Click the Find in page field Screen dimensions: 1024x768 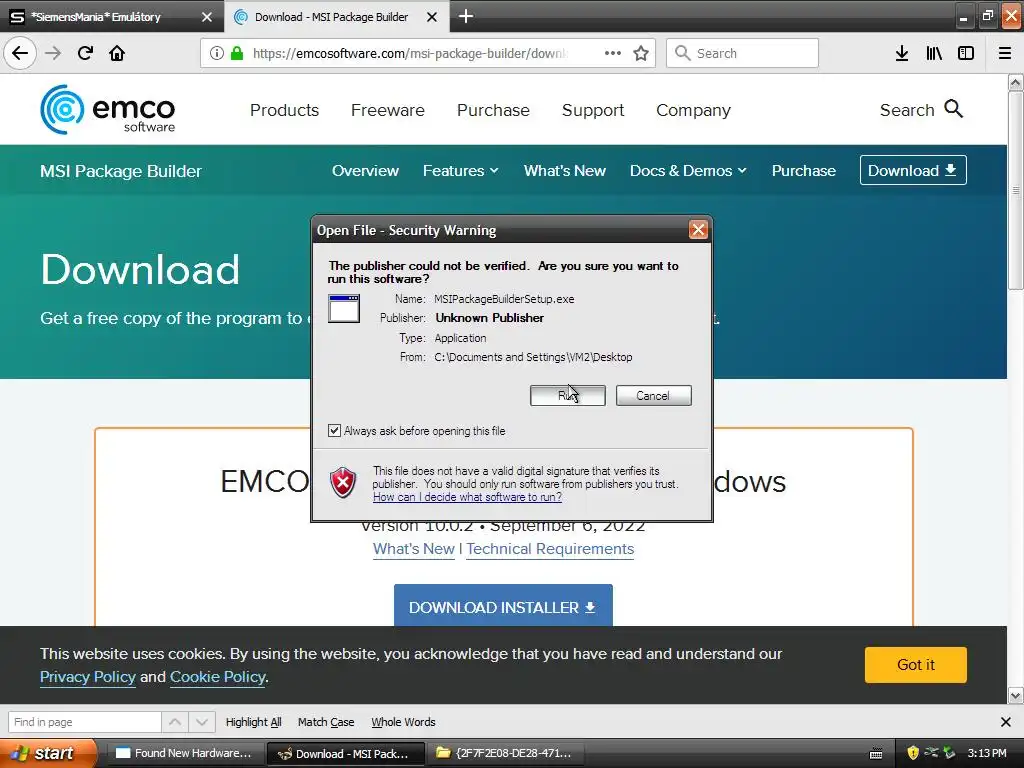click(84, 722)
